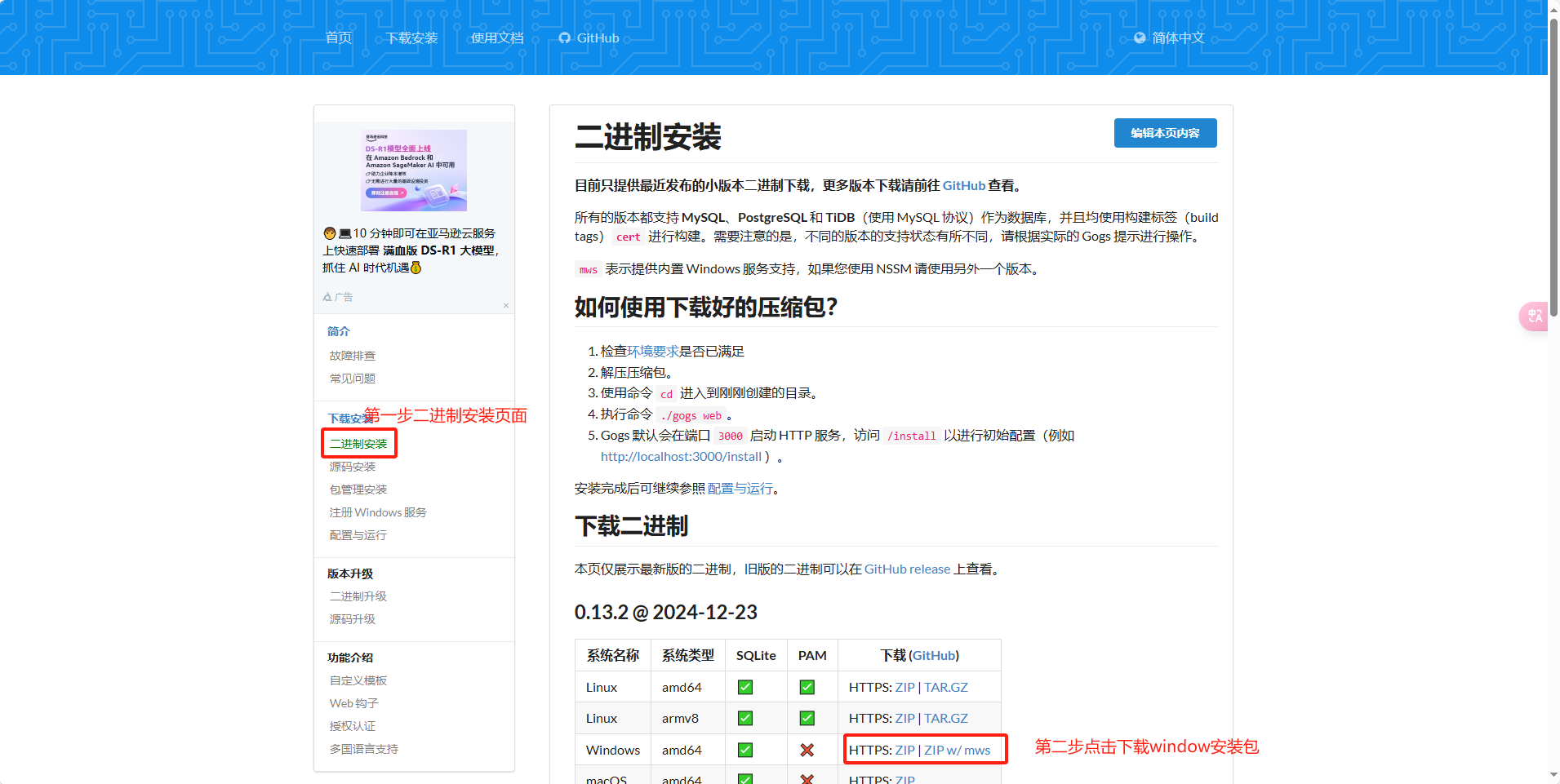Open the DS-R1 ad banner image
Image resolution: width=1560 pixels, height=784 pixels.
pos(414,171)
